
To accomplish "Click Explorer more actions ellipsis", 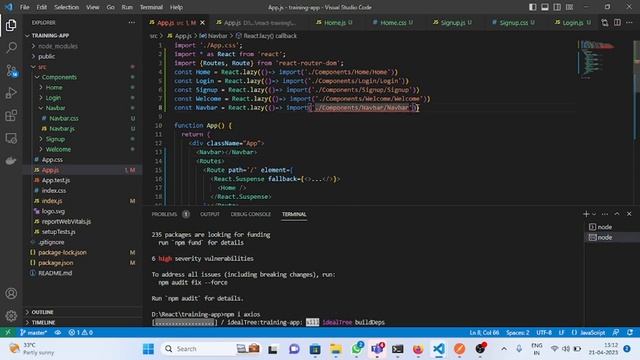I will (x=131, y=22).
